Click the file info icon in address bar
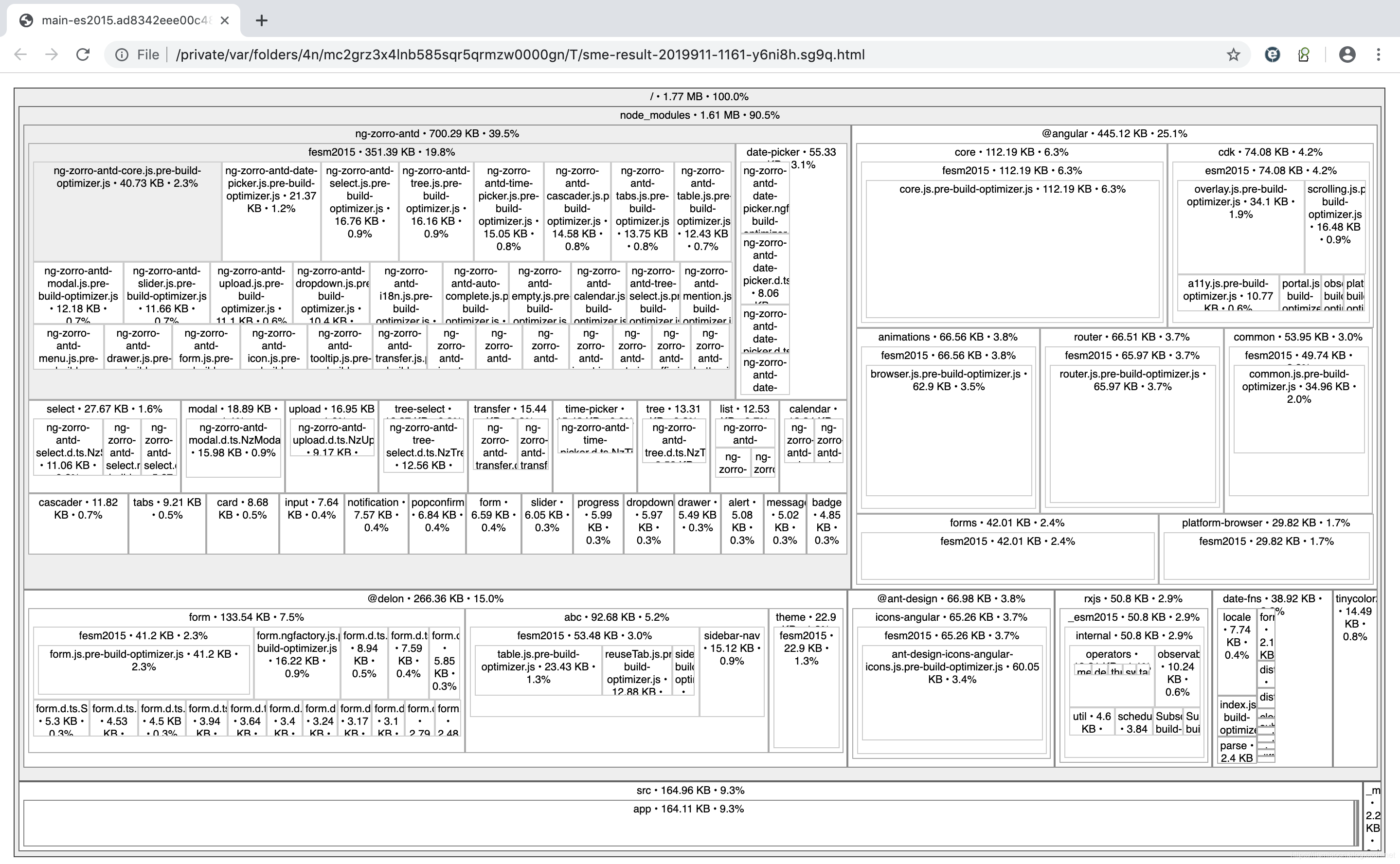Screen dimensions: 1400x864 click(x=122, y=54)
